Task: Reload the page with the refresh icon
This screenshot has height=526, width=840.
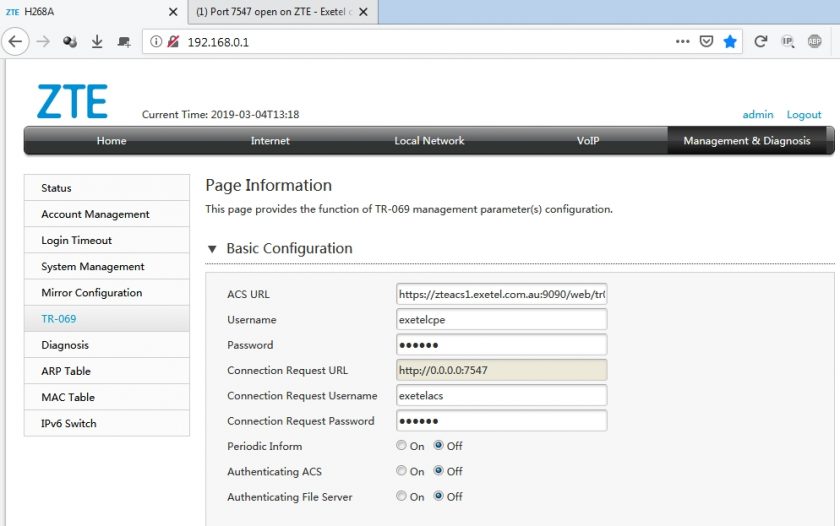Action: pos(760,42)
